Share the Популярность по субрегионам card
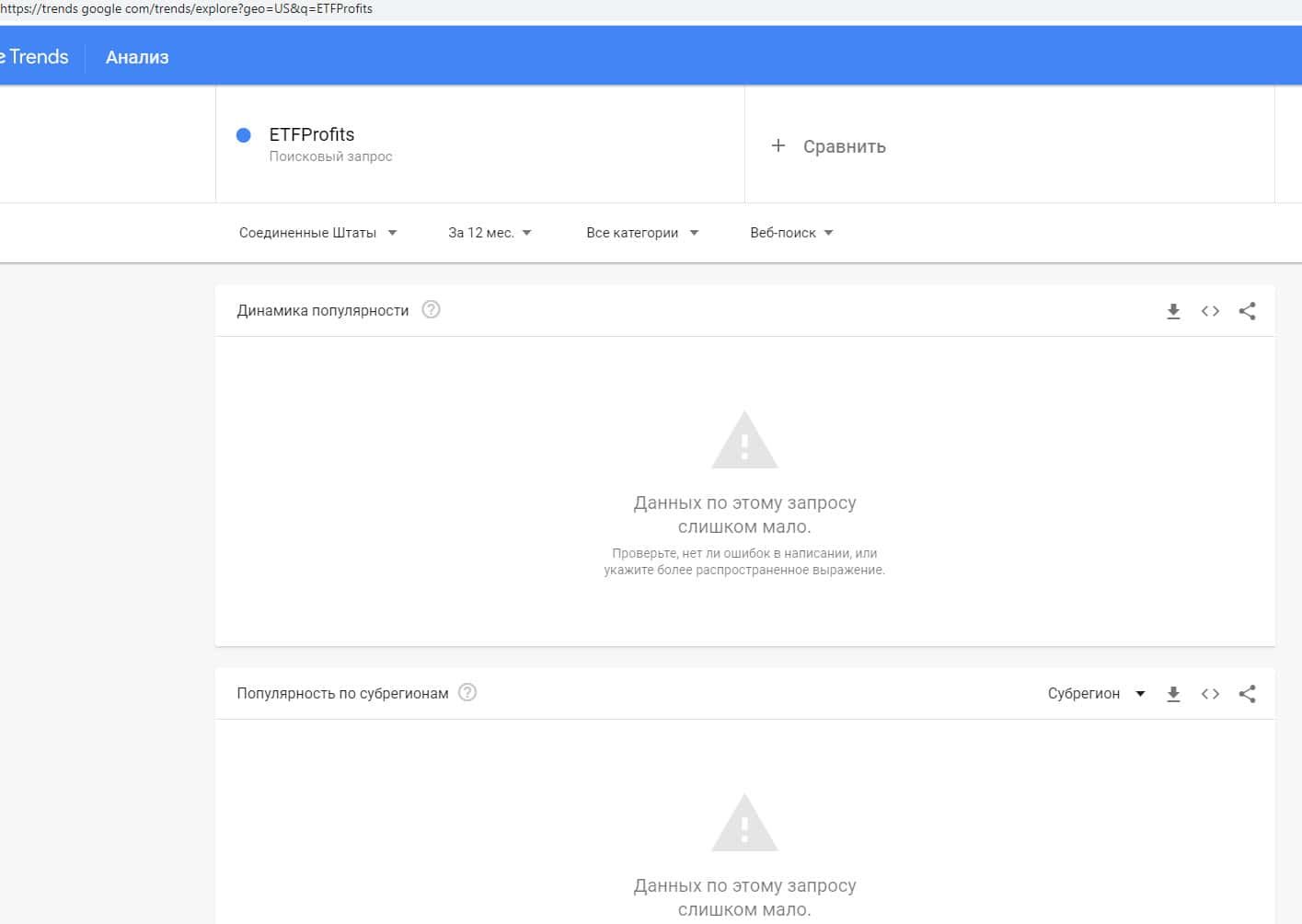This screenshot has width=1302, height=924. [1247, 694]
